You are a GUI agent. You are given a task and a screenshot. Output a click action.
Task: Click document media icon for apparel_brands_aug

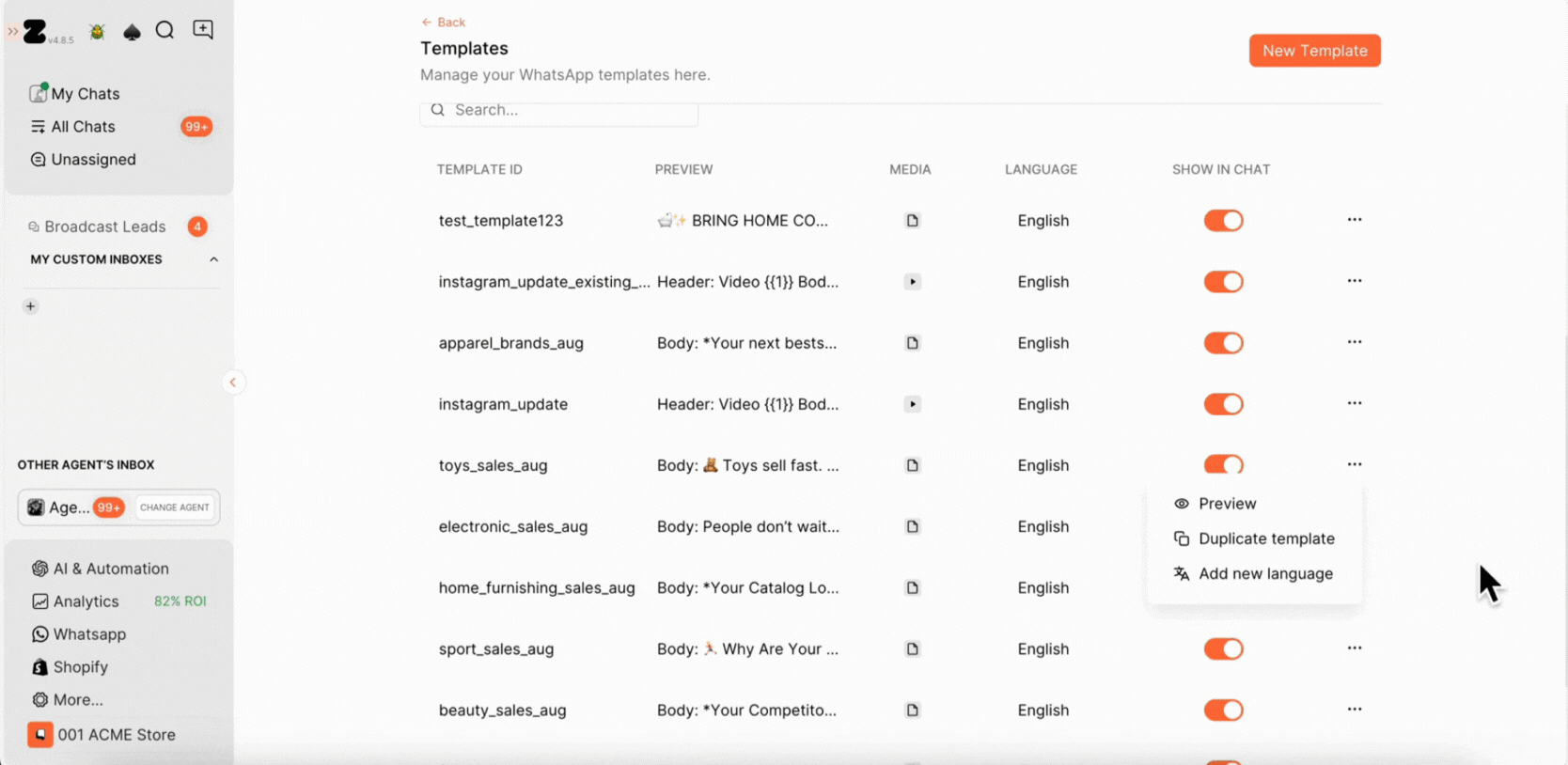[x=912, y=343]
